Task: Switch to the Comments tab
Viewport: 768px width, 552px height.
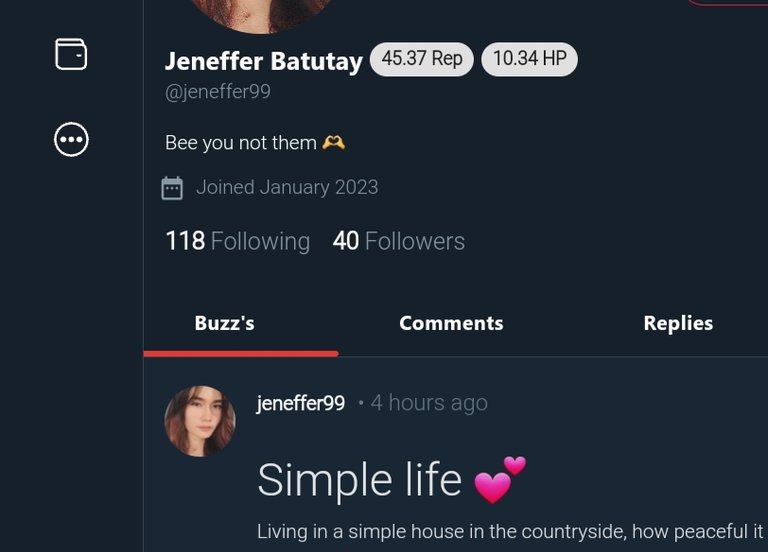Action: coord(451,323)
